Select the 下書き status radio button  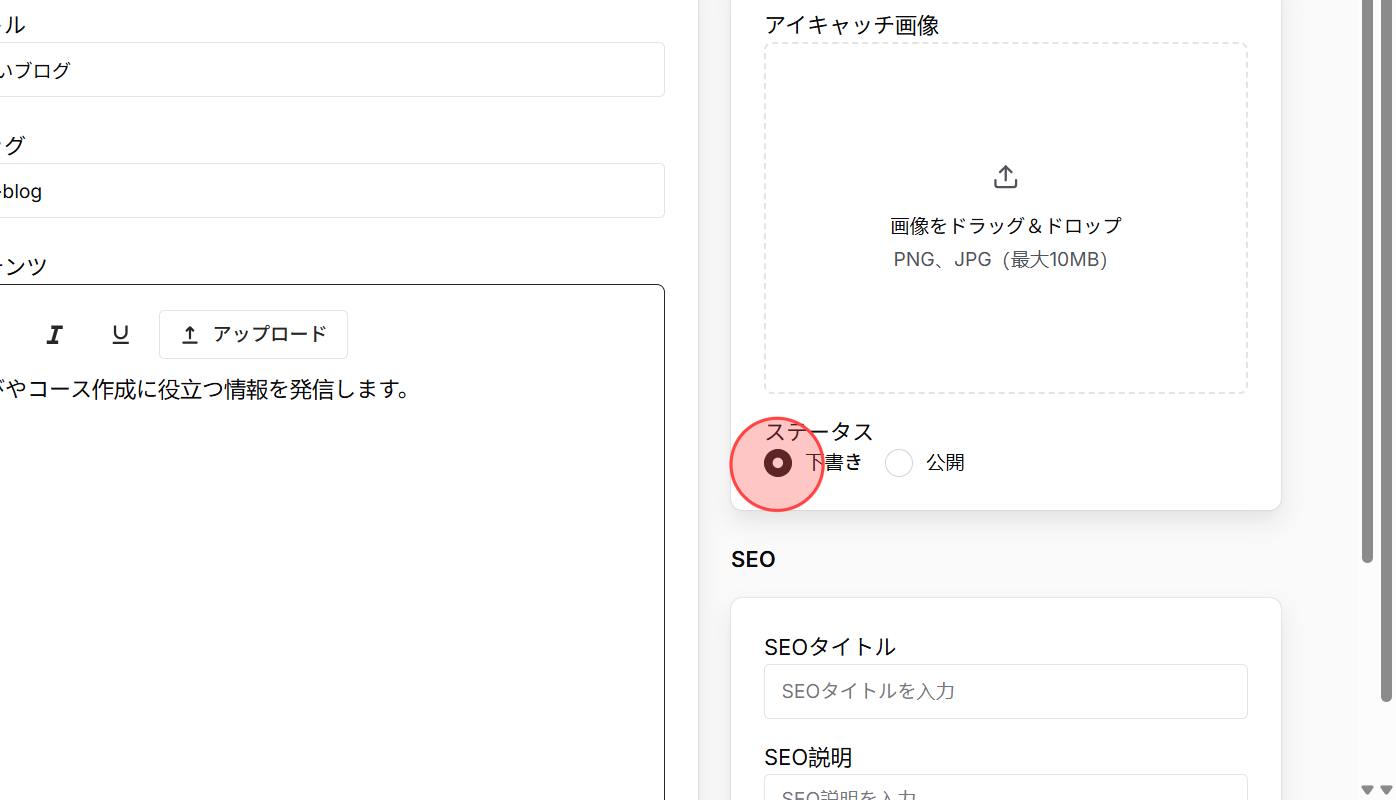coord(778,462)
